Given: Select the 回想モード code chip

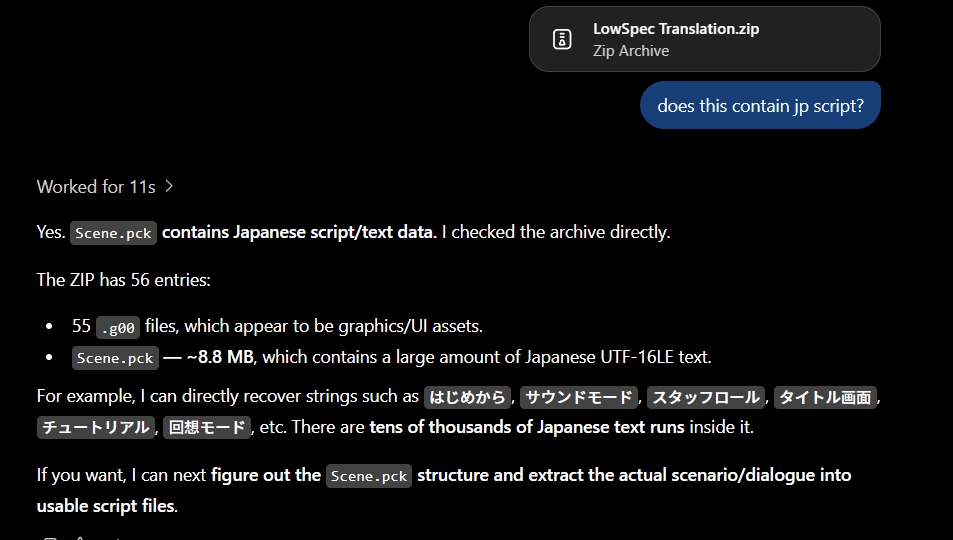Looking at the screenshot, I should tap(207, 428).
